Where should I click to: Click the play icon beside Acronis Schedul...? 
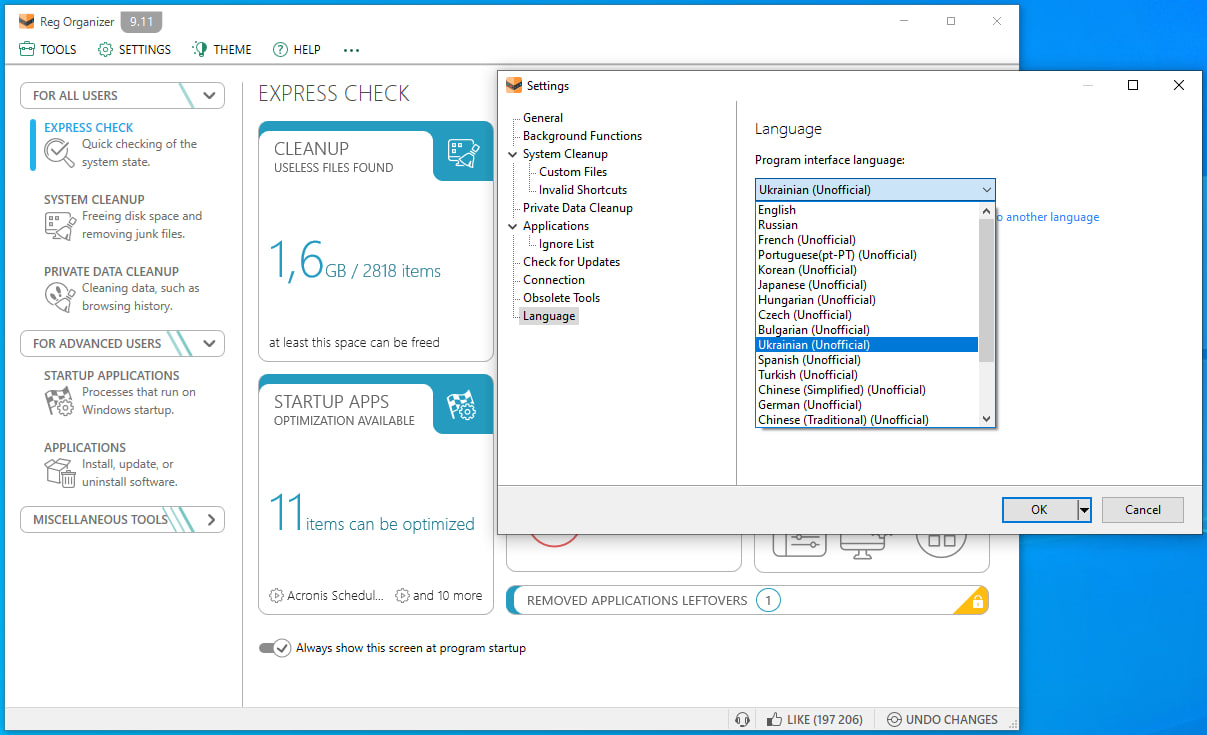(x=276, y=595)
